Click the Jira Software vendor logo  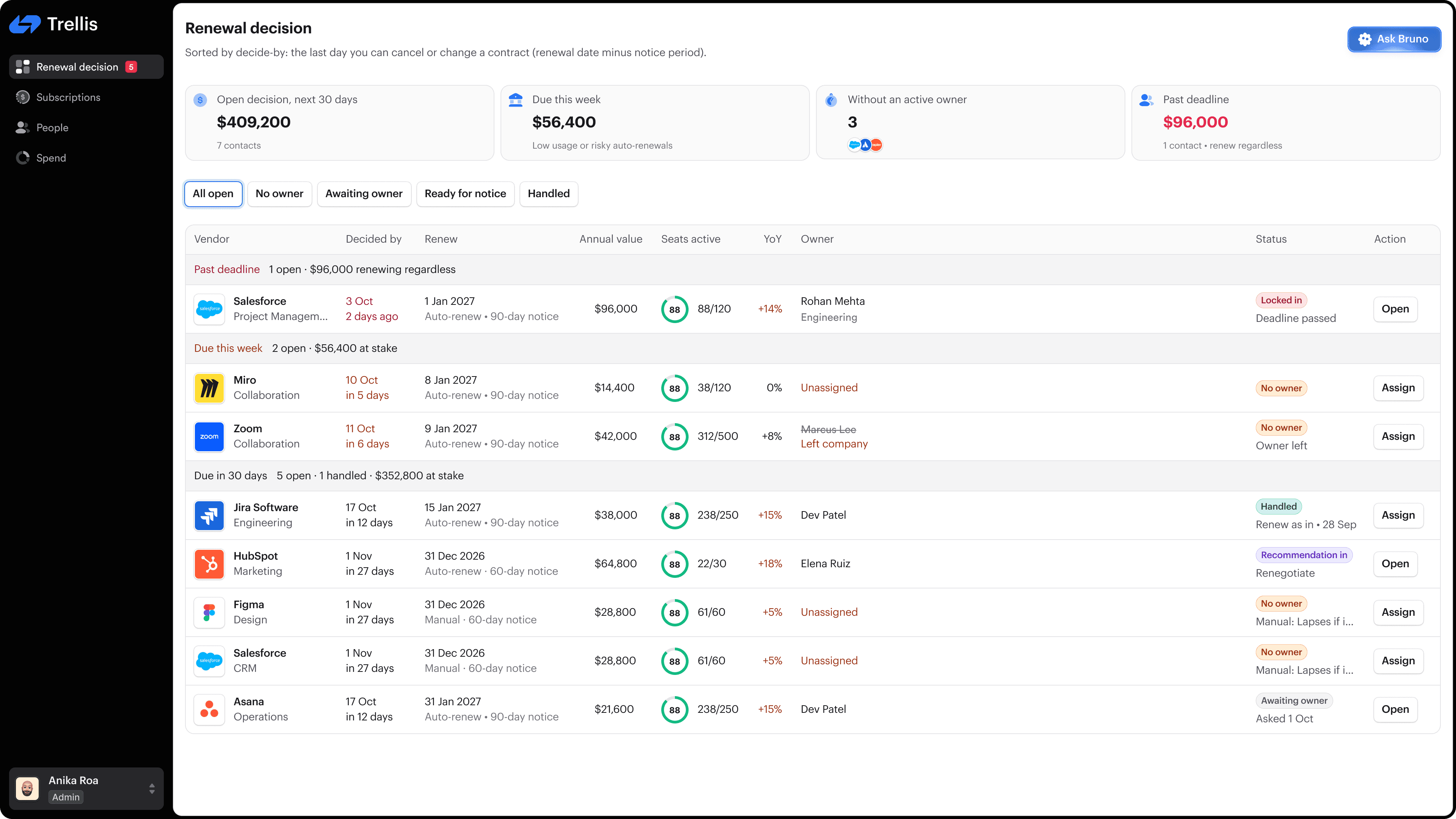[x=209, y=516]
